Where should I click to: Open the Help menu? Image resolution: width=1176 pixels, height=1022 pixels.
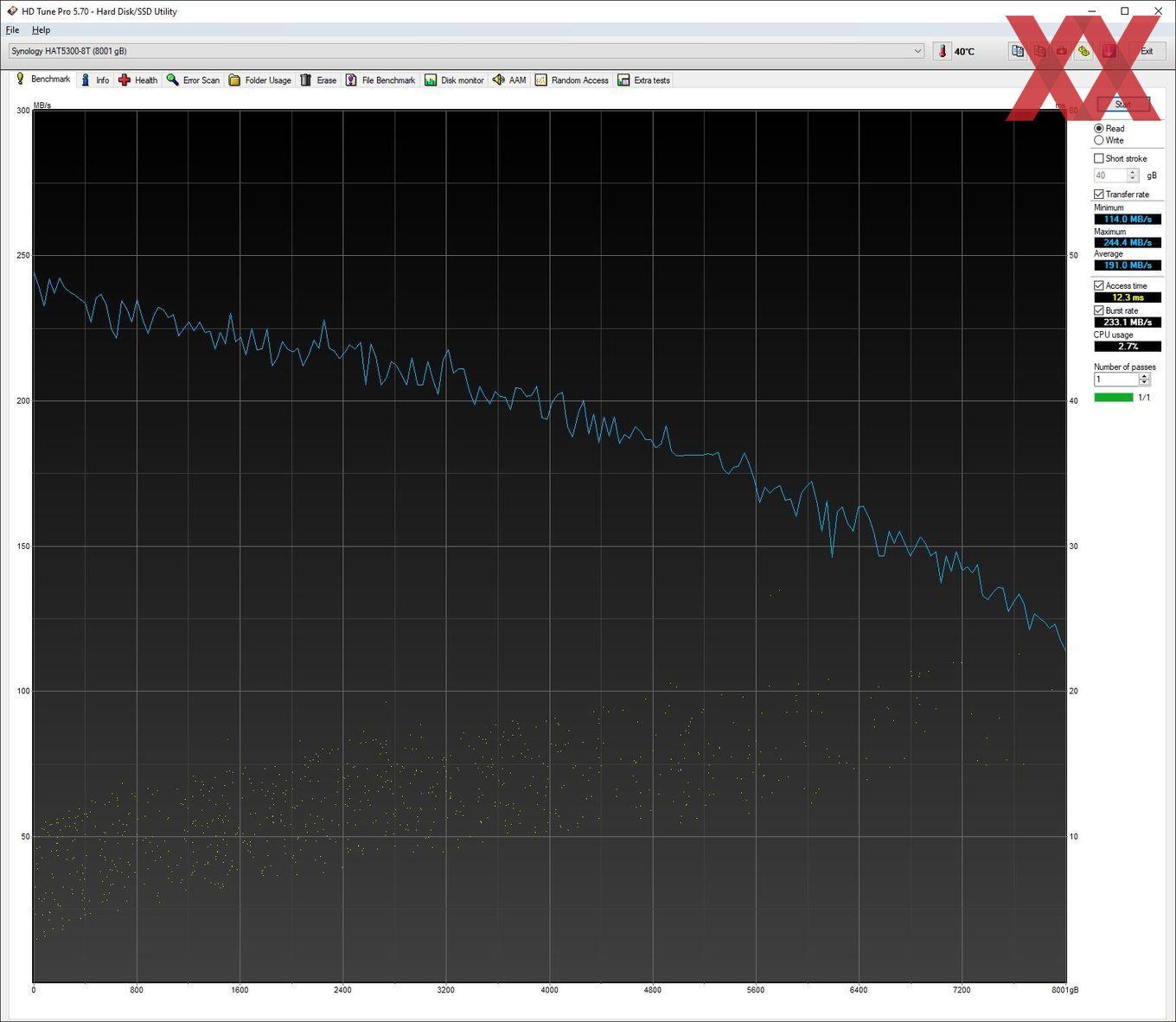click(x=41, y=30)
